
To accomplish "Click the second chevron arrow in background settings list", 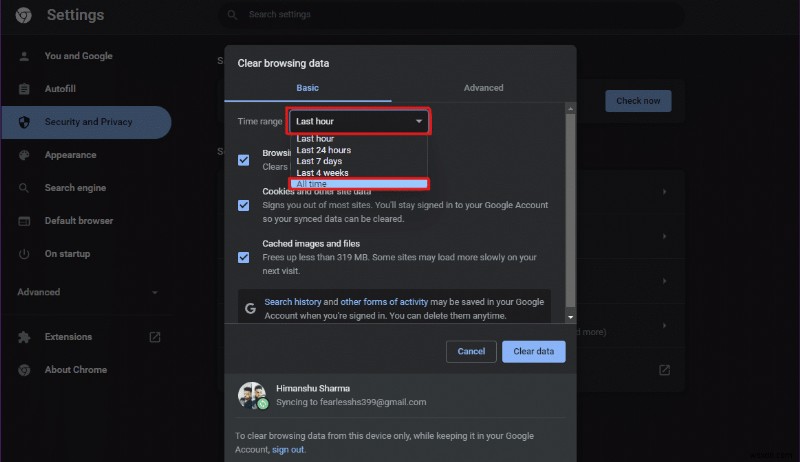I will point(664,236).
